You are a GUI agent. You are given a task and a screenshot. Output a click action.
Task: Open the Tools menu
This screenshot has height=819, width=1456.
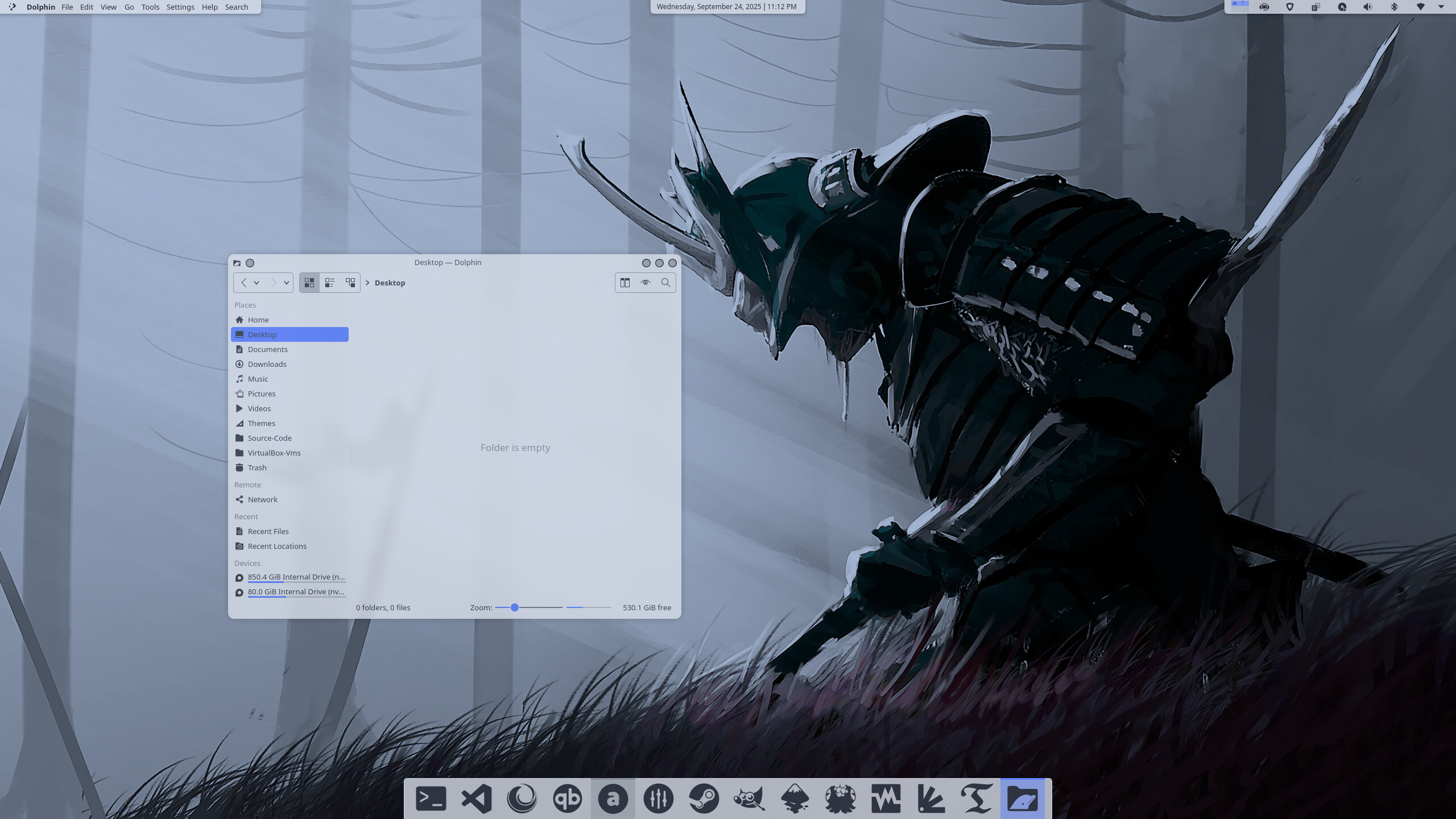150,7
